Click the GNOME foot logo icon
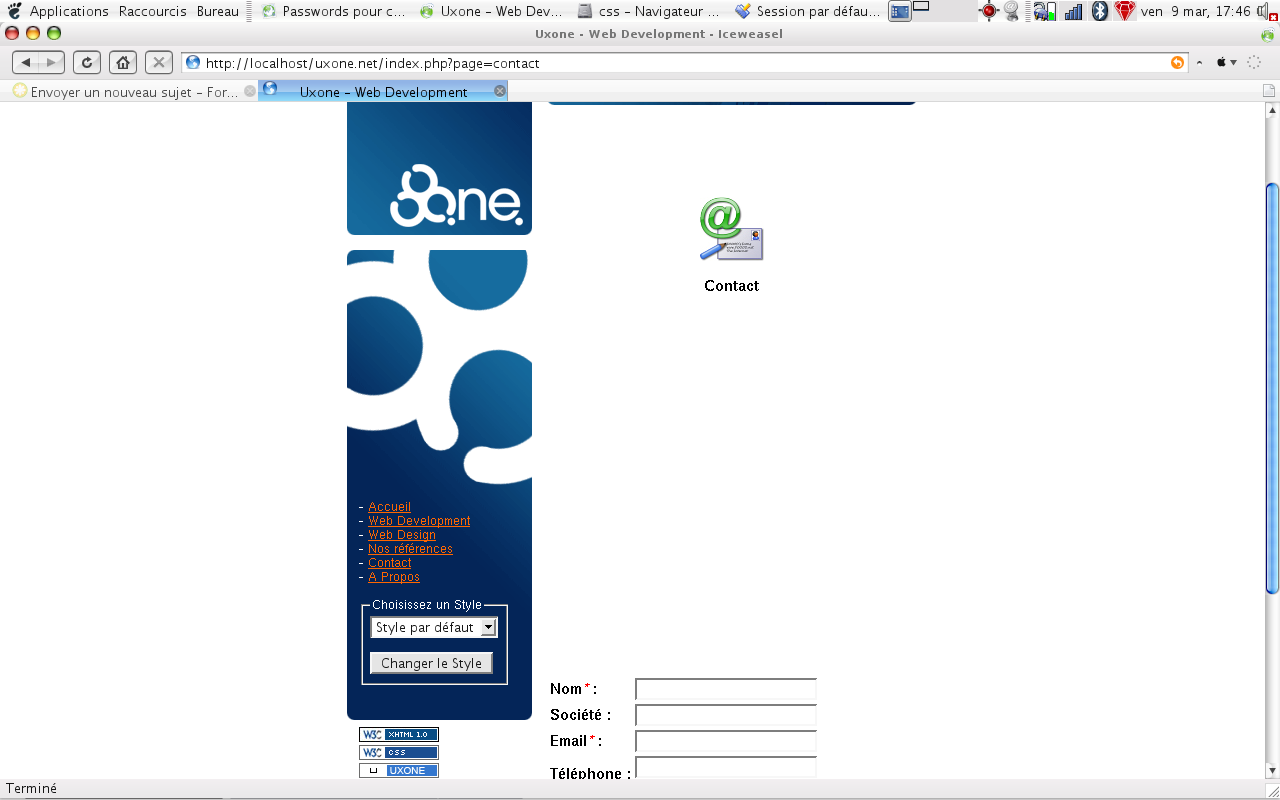1280x800 pixels. pos(14,11)
